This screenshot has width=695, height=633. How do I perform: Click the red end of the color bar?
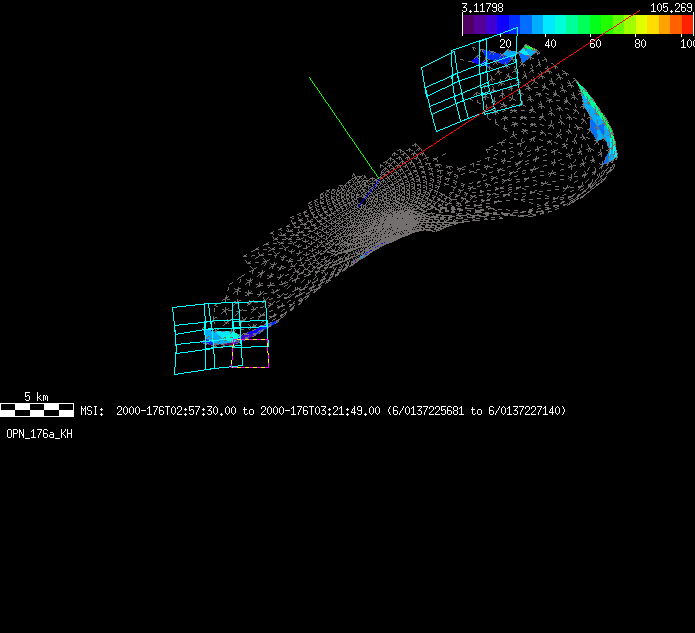pos(686,25)
